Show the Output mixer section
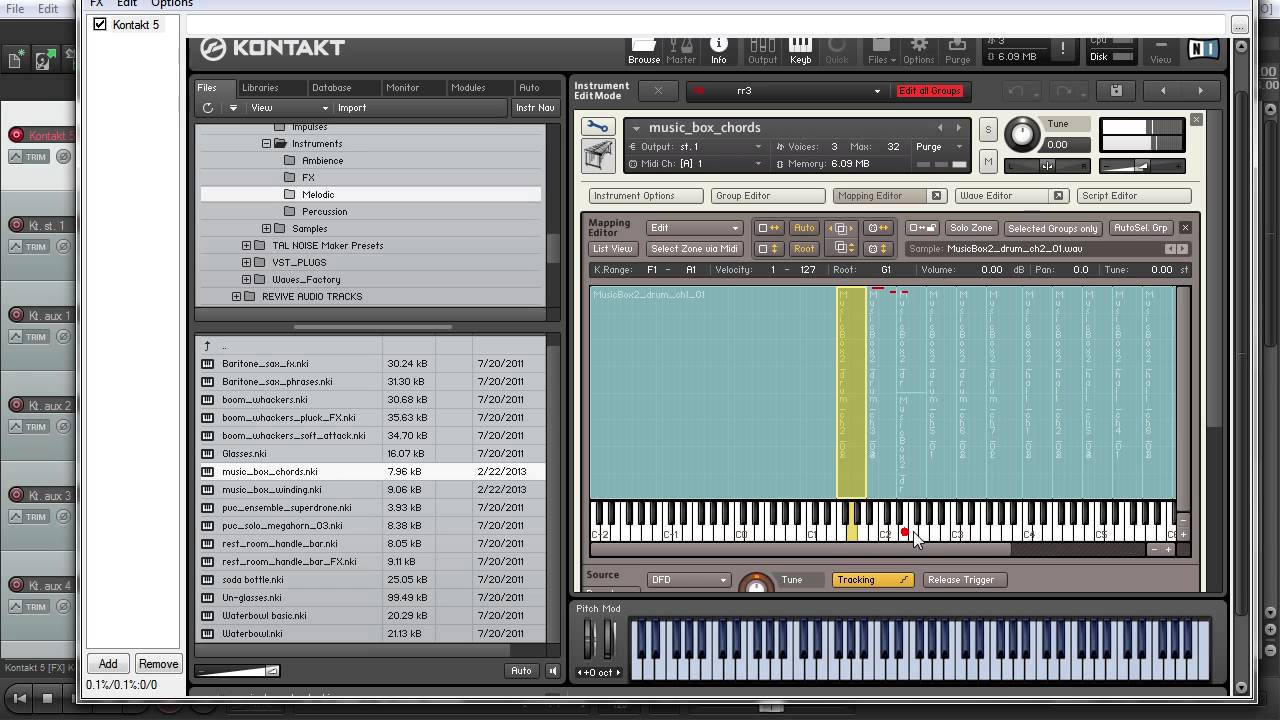 point(762,50)
